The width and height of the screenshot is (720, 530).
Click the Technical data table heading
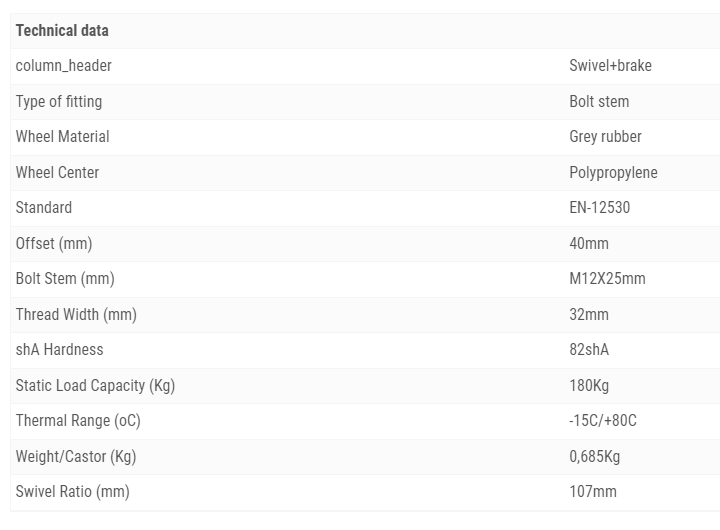coord(62,30)
